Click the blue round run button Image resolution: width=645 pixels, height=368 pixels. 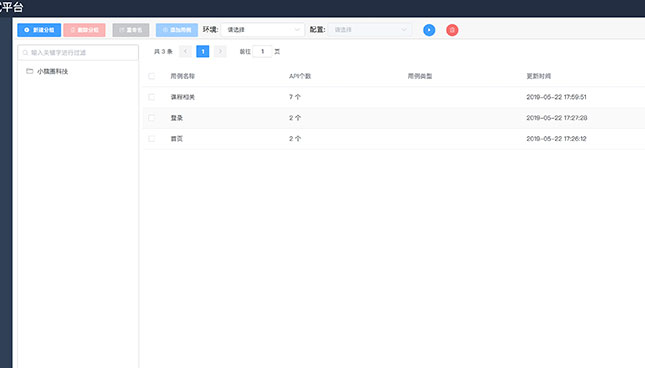(429, 30)
